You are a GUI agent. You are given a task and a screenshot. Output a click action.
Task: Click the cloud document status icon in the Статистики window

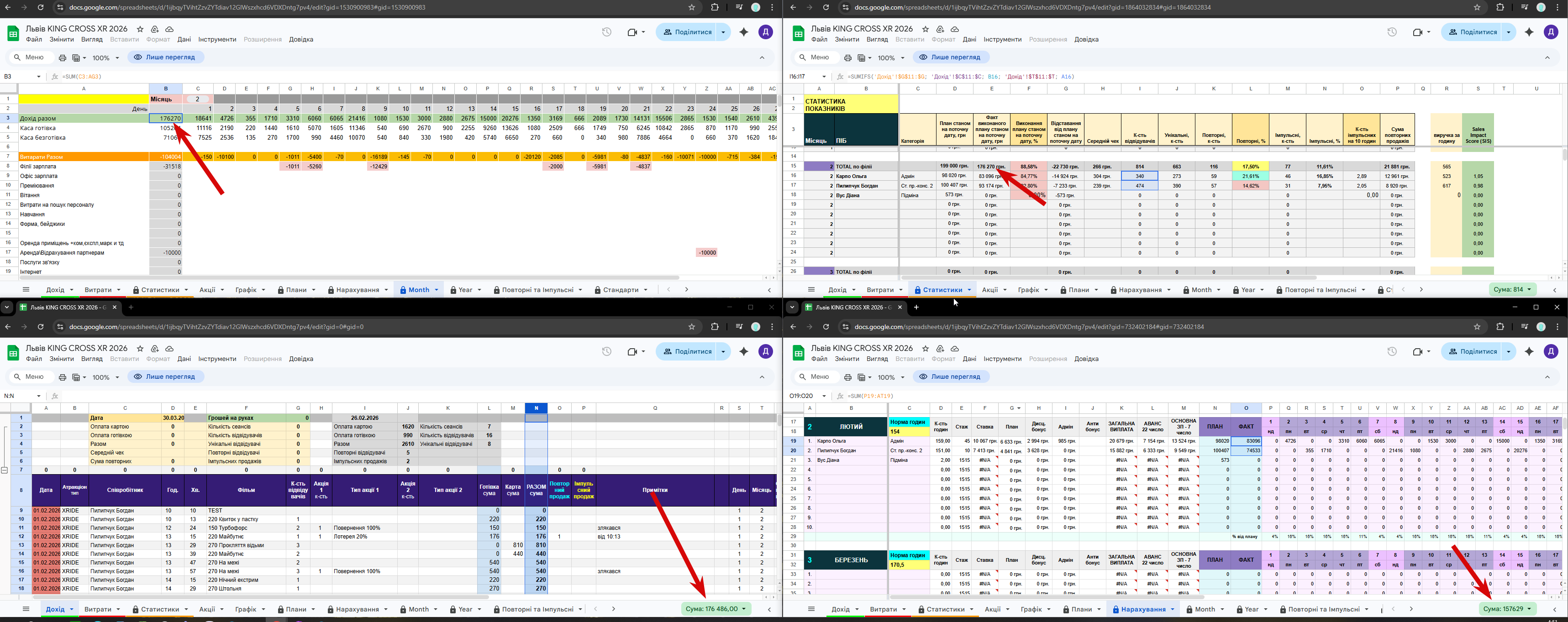954,29
